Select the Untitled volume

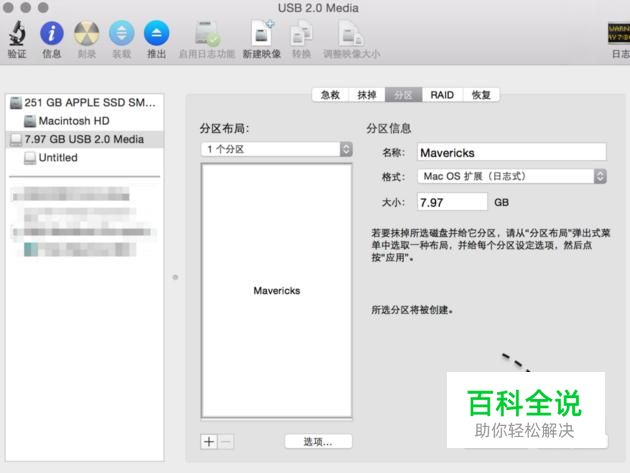point(84,158)
